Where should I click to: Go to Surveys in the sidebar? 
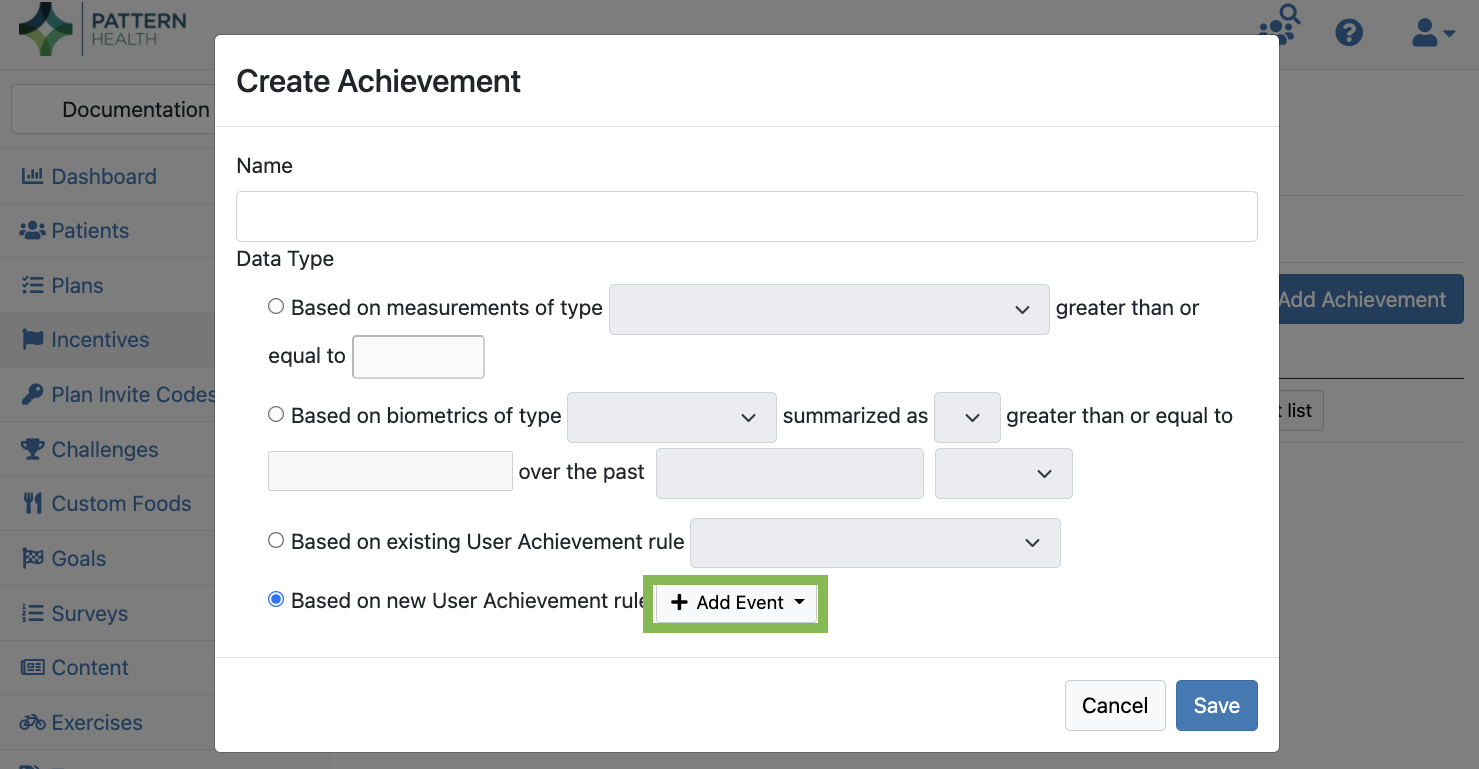point(89,613)
